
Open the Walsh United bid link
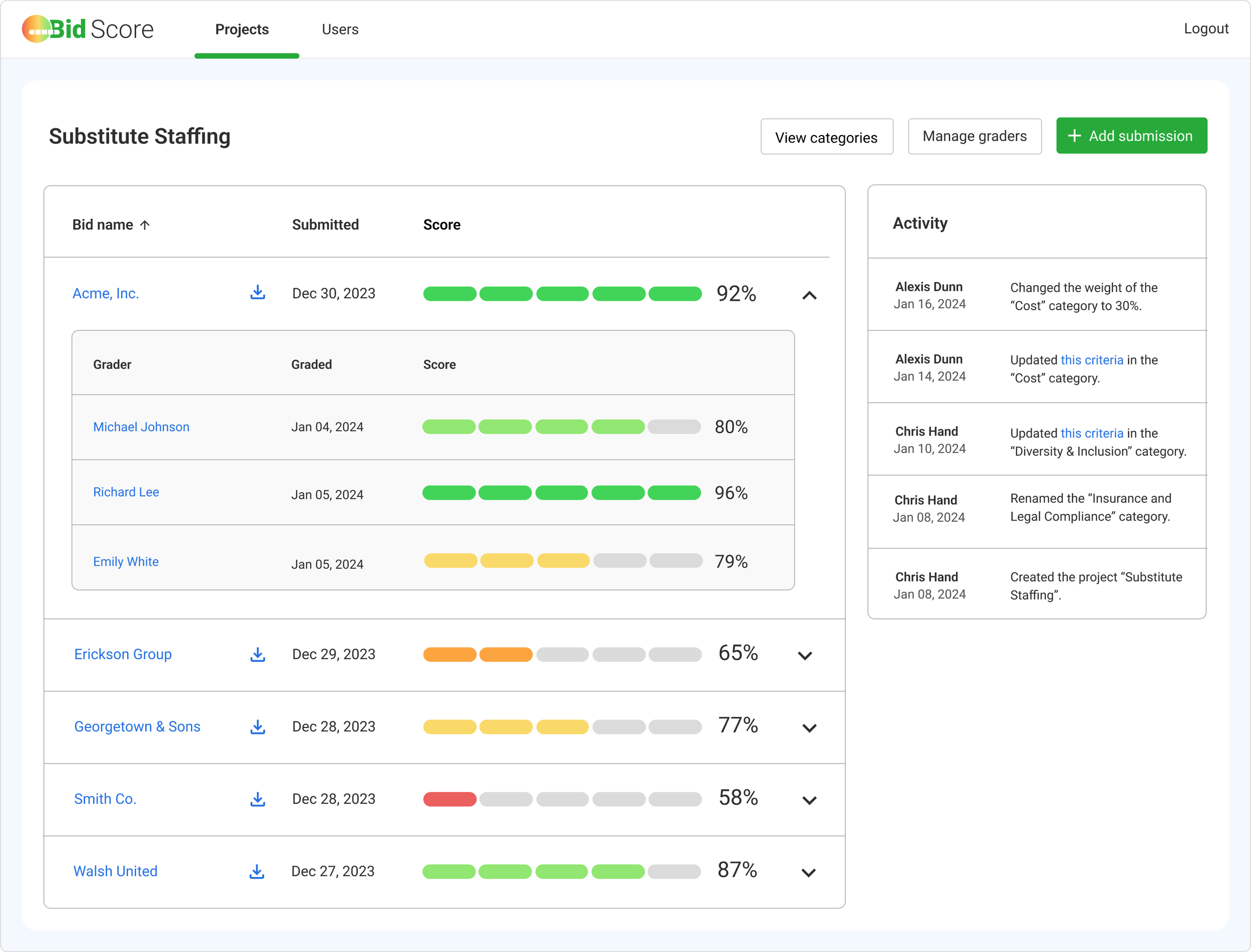pos(116,871)
